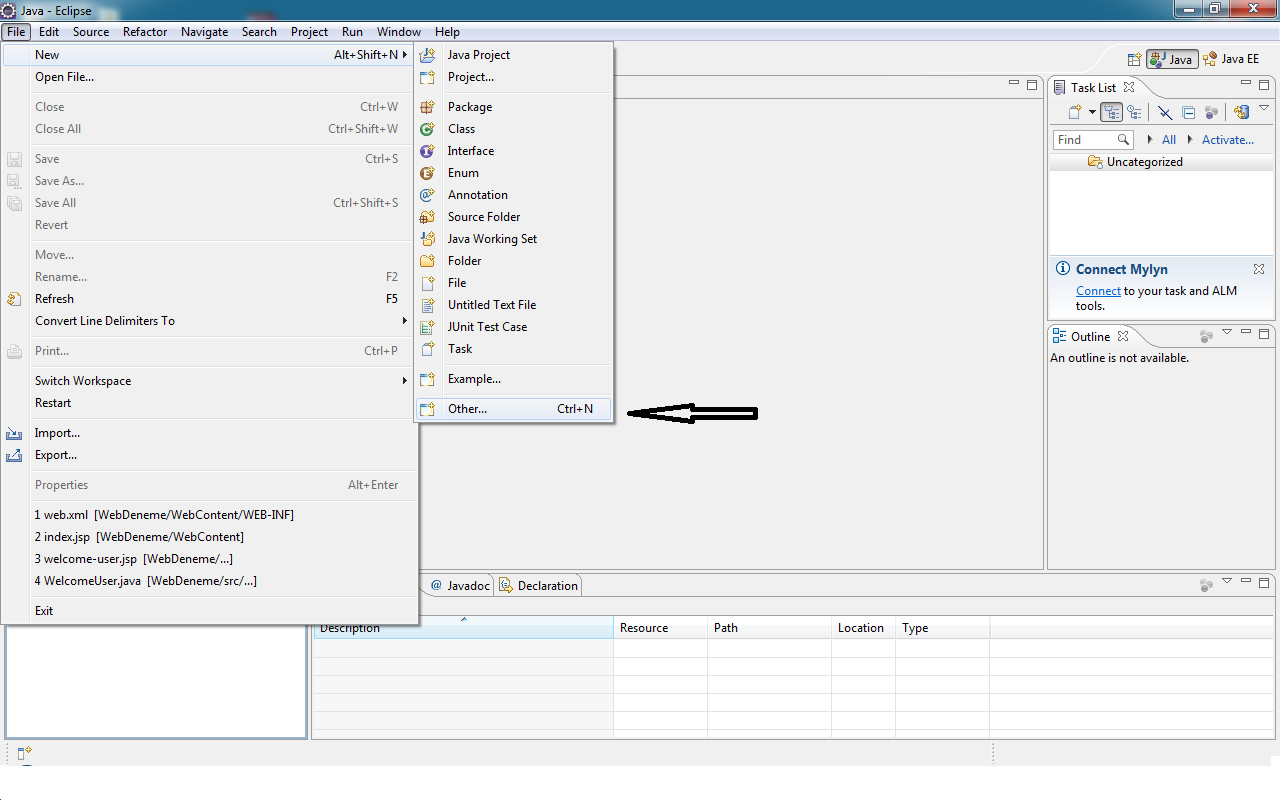Click the Find magnifier icon
Image resolution: width=1280 pixels, height=800 pixels.
click(1123, 140)
